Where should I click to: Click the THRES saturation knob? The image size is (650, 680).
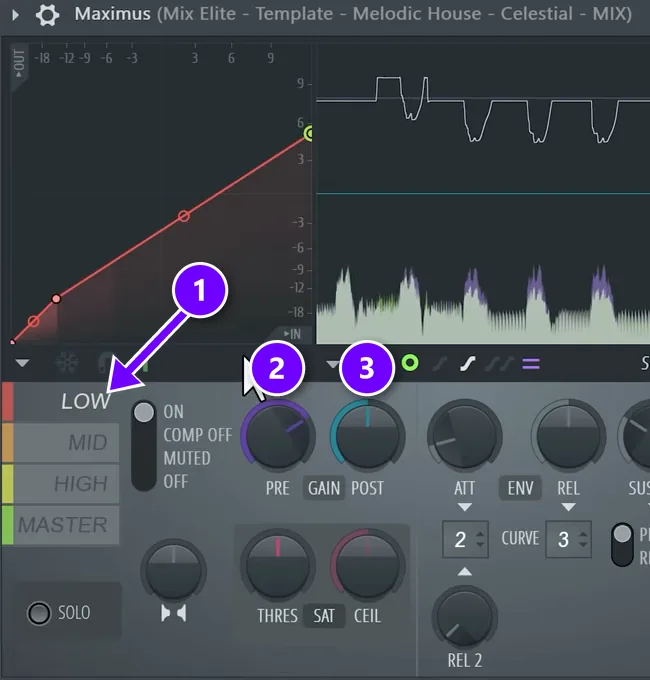278,566
